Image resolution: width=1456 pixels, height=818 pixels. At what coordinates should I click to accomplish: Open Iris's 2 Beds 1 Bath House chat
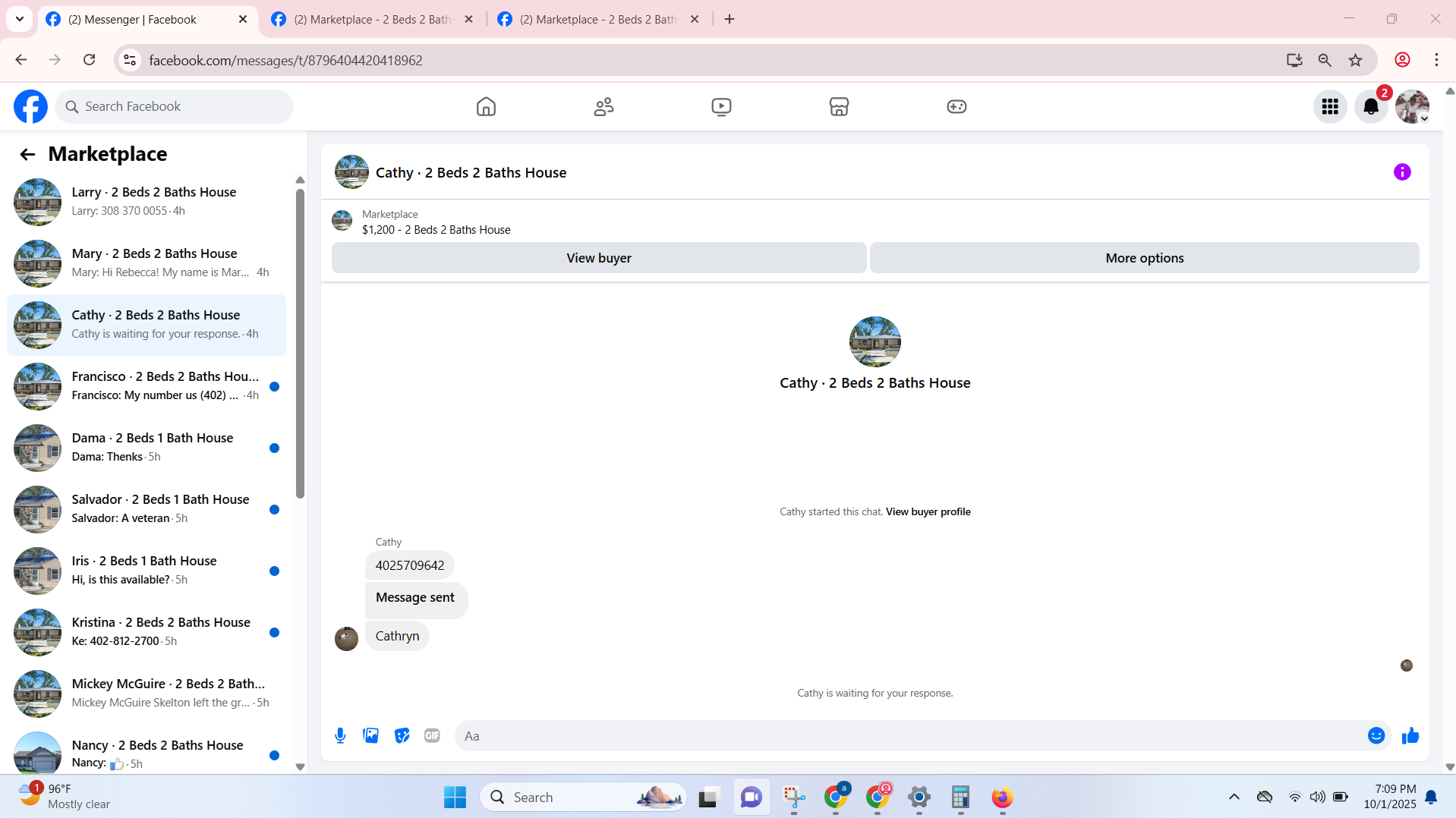click(147, 571)
